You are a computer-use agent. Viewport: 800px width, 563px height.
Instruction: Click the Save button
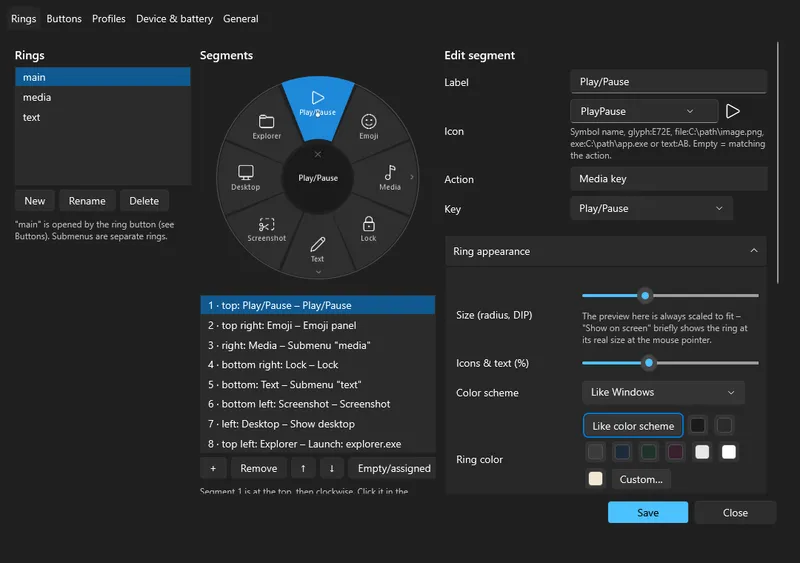point(648,512)
